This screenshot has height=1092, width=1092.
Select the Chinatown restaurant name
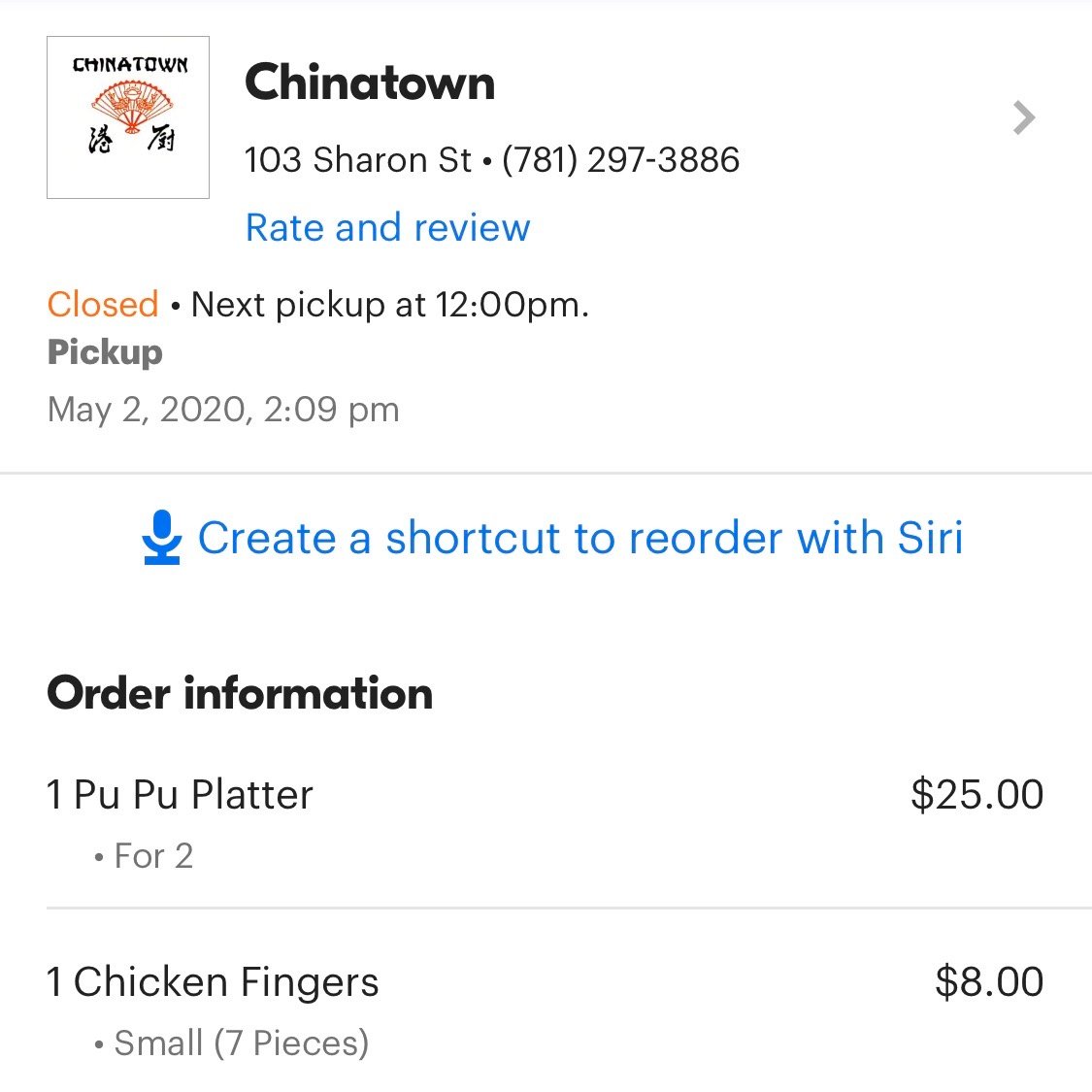click(370, 83)
